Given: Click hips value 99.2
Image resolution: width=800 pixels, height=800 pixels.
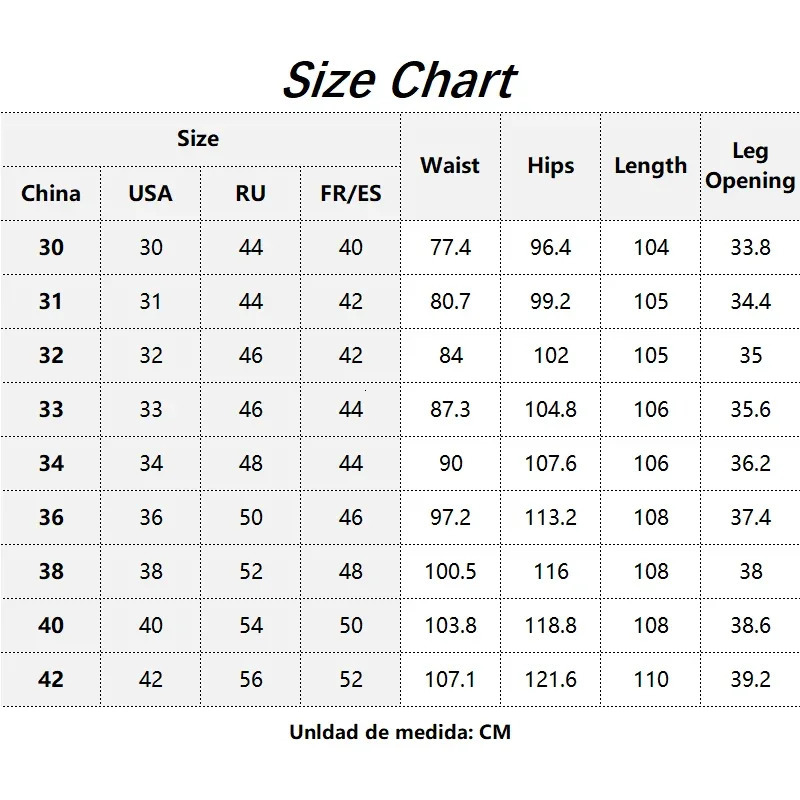Looking at the screenshot, I should [x=550, y=301].
